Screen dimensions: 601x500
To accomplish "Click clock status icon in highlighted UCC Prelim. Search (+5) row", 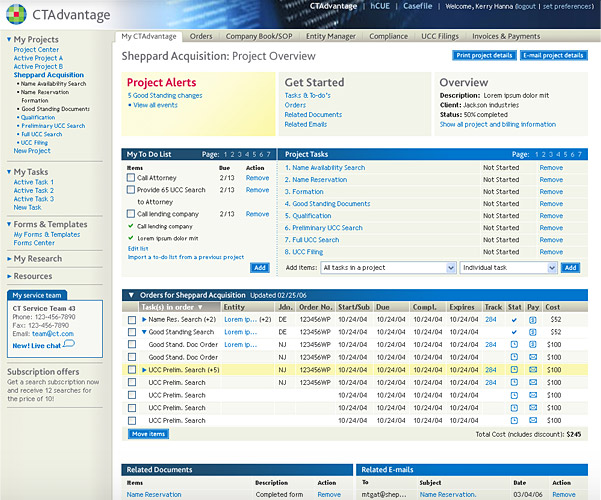I will pos(514,370).
